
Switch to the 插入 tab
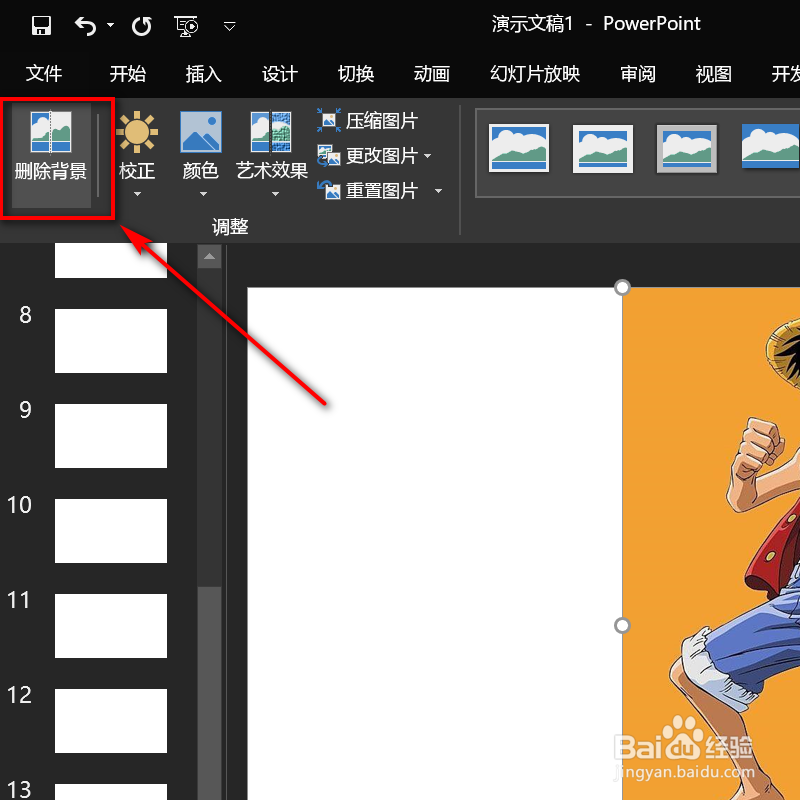pyautogui.click(x=204, y=74)
